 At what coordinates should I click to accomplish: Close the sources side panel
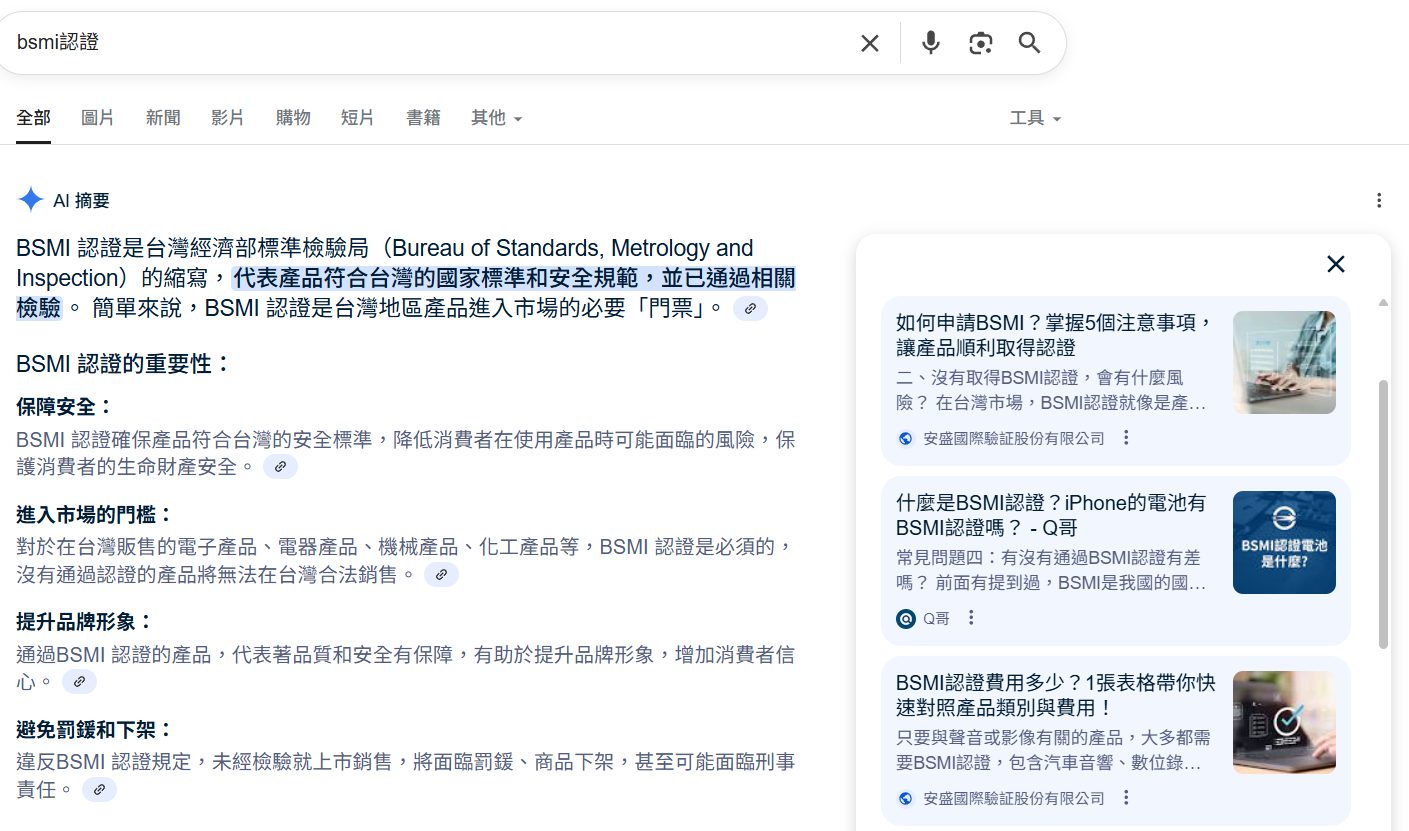click(1336, 264)
